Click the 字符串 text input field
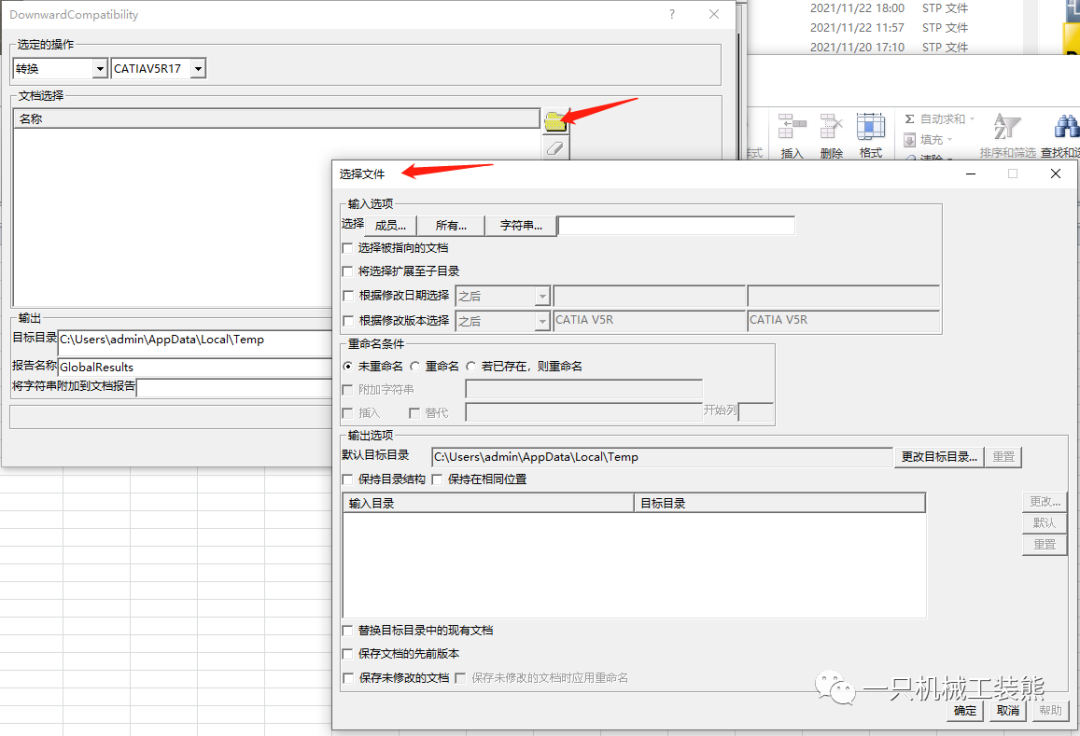Viewport: 1080px width, 736px height. tap(676, 226)
